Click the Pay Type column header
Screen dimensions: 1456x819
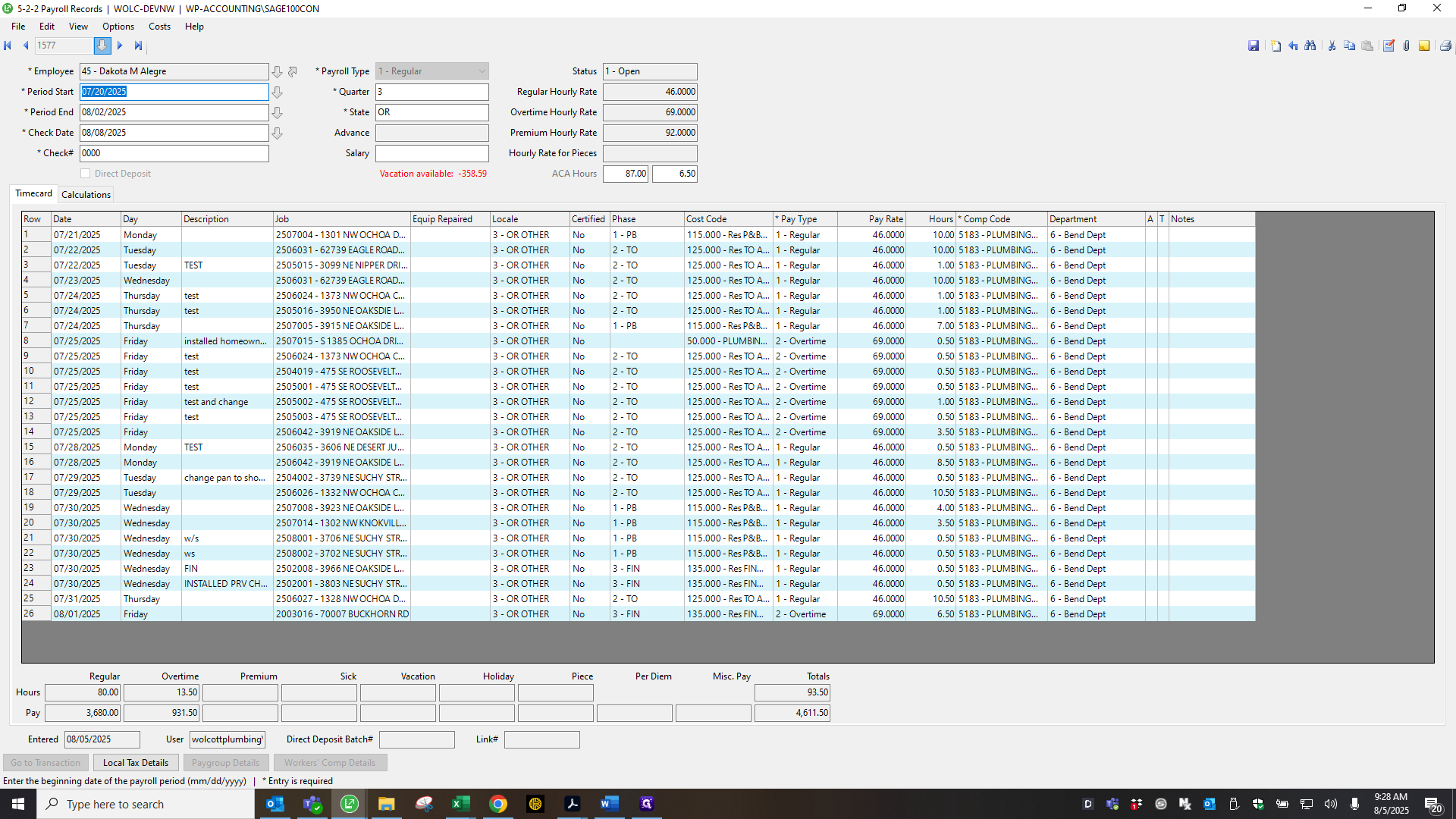point(805,219)
